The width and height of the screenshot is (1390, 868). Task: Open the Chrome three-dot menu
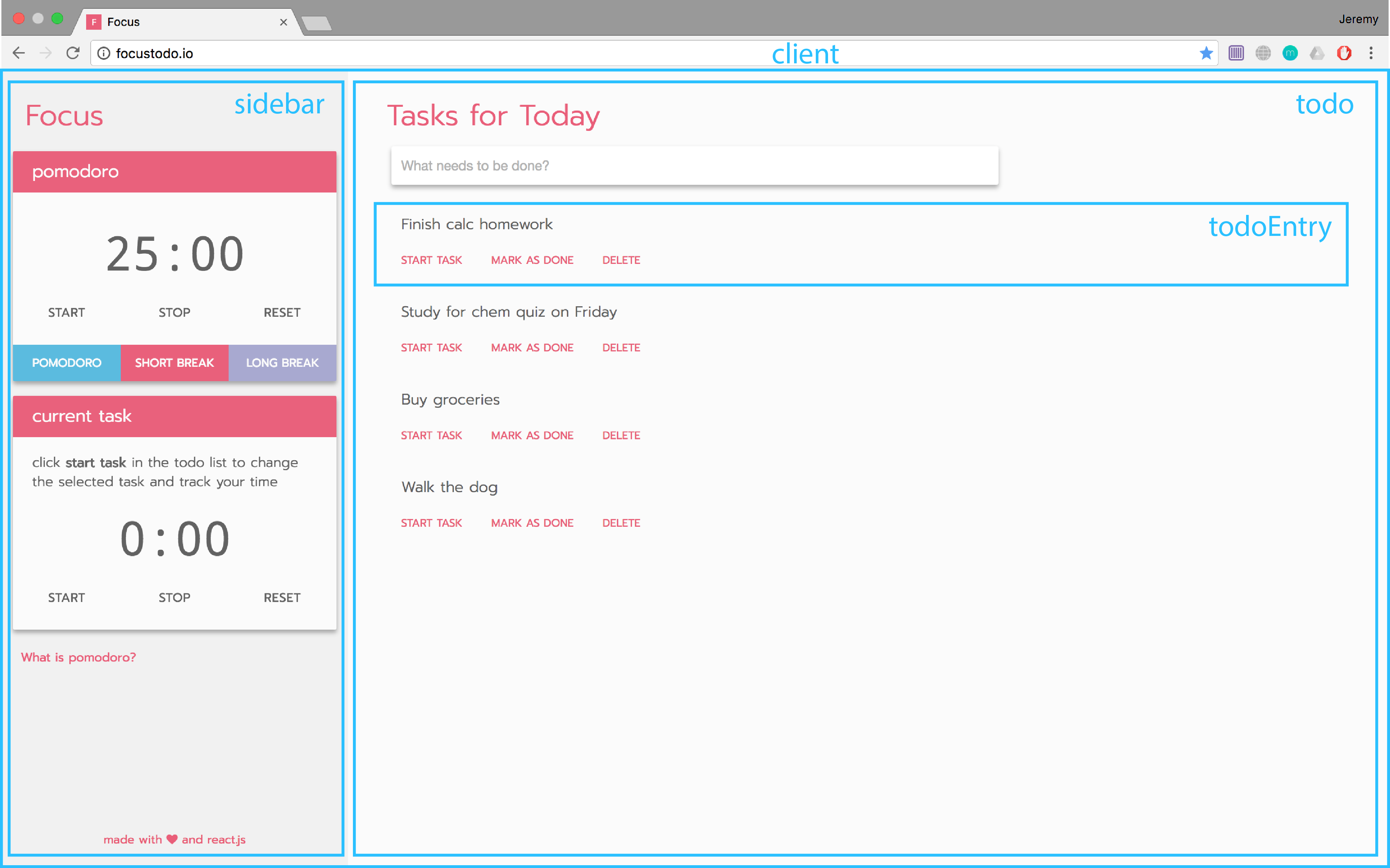(1371, 54)
